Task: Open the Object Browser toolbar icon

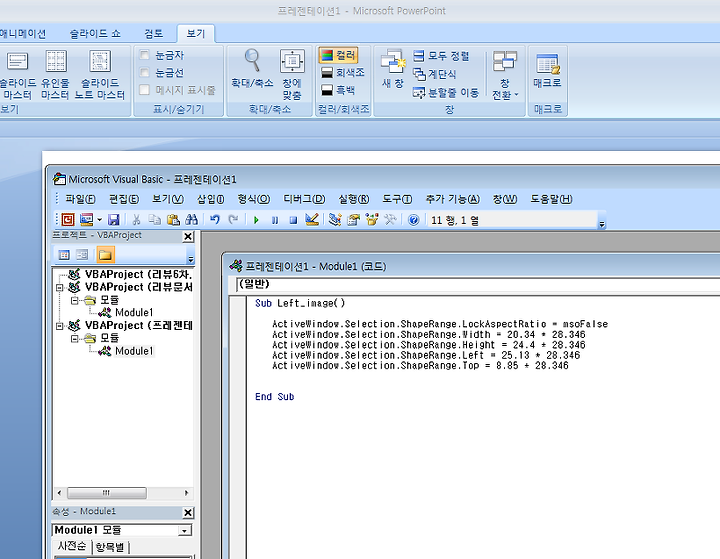Action: click(371, 220)
